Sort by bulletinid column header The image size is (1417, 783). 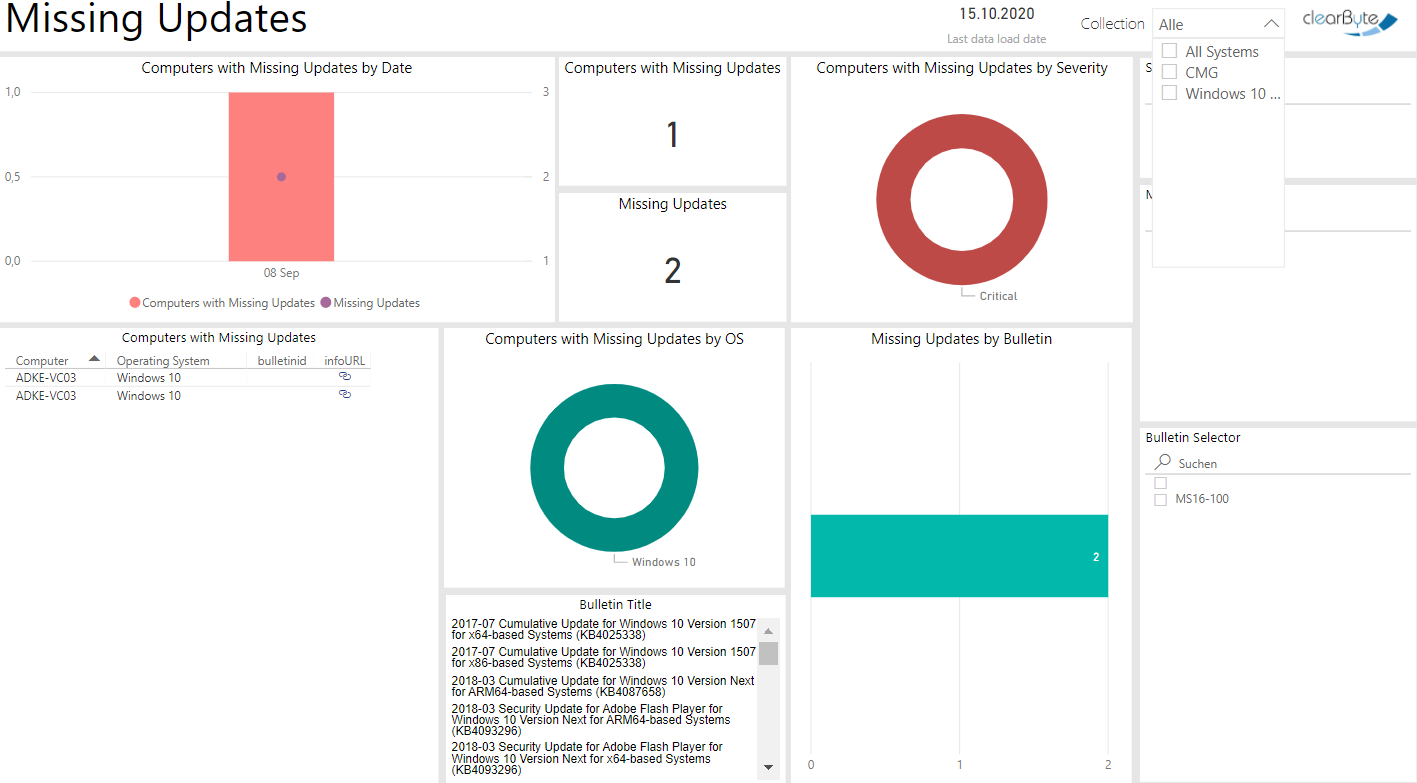click(282, 361)
